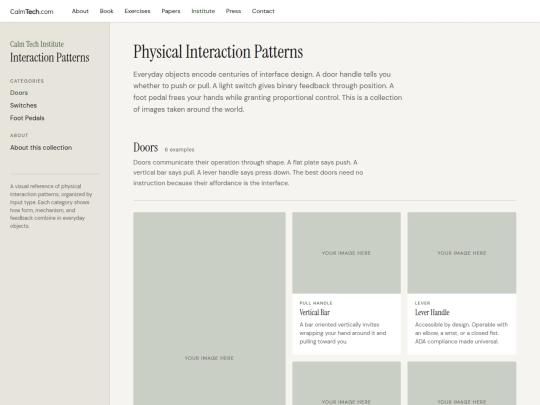Select the Institute nav item
The image size is (540, 405).
coord(203,11)
